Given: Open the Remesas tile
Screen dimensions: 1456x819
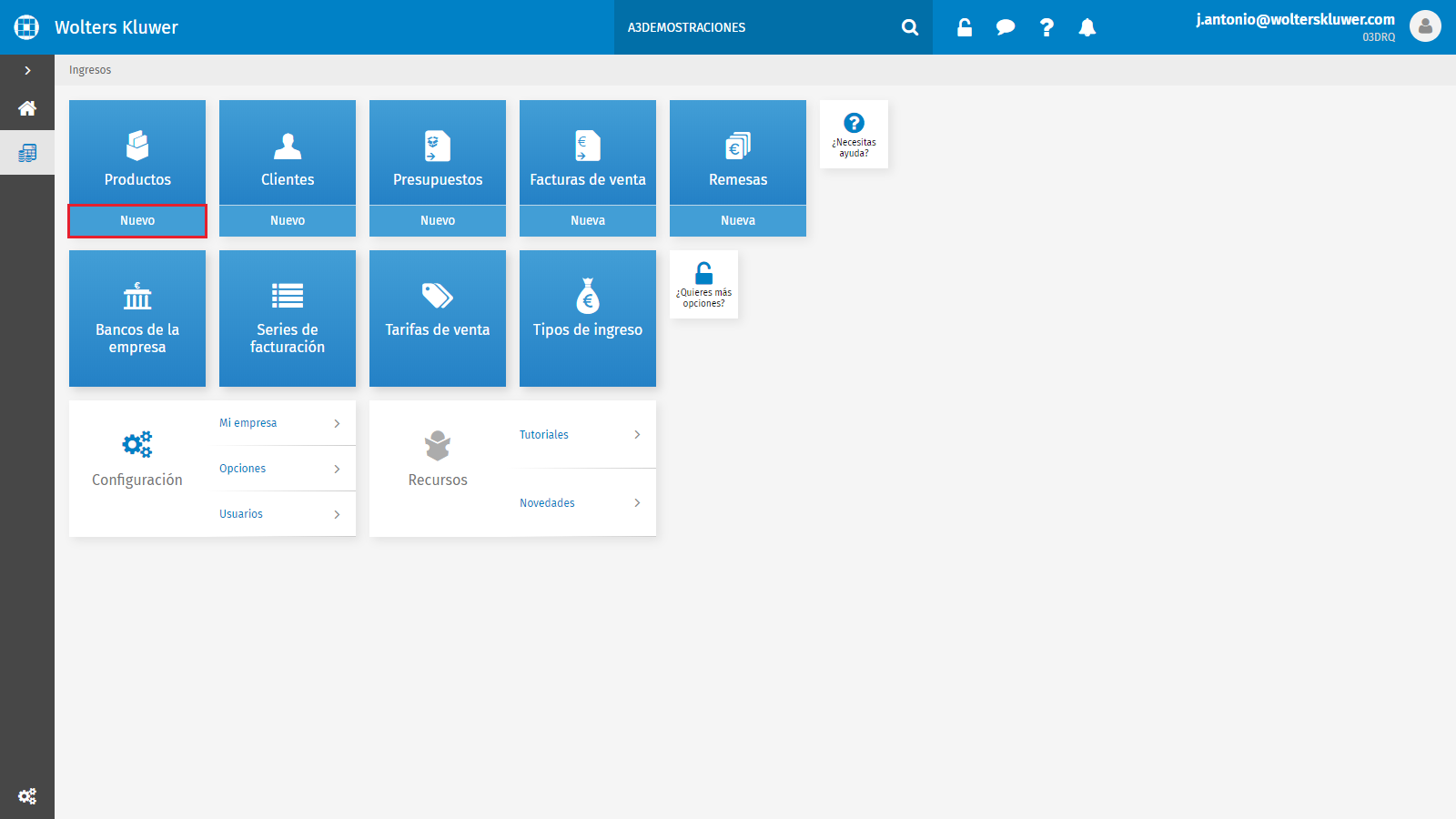Looking at the screenshot, I should pyautogui.click(x=738, y=152).
